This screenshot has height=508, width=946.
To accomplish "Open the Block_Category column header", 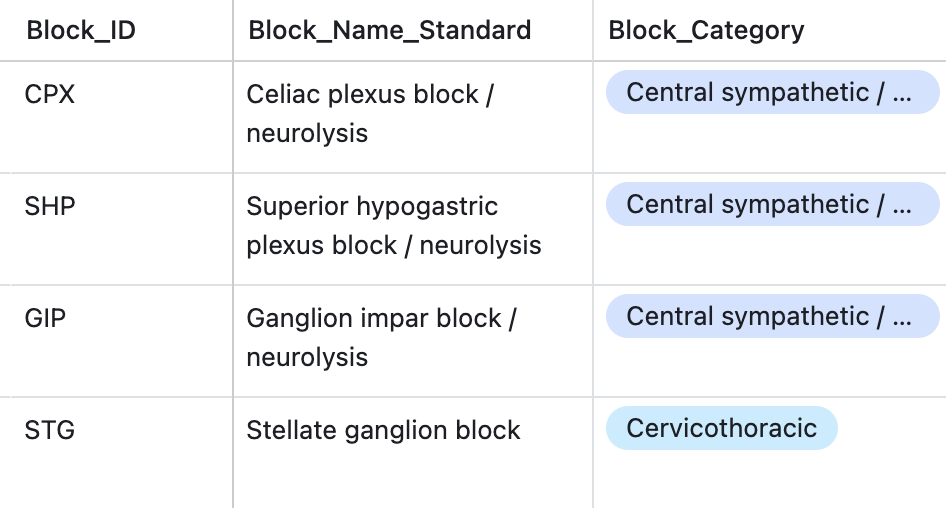I will tap(706, 30).
